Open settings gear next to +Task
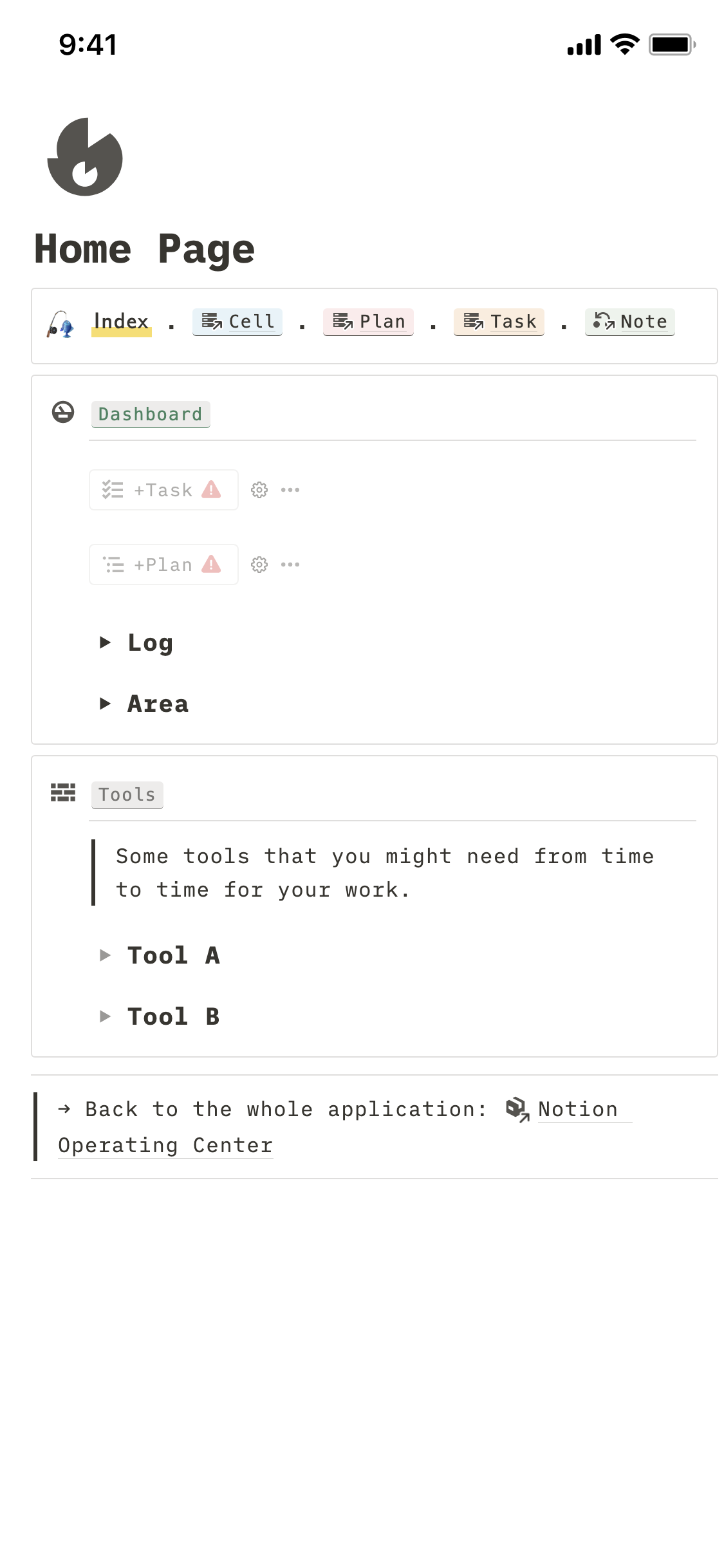Screen dimensions: 724x1568 (x=259, y=490)
